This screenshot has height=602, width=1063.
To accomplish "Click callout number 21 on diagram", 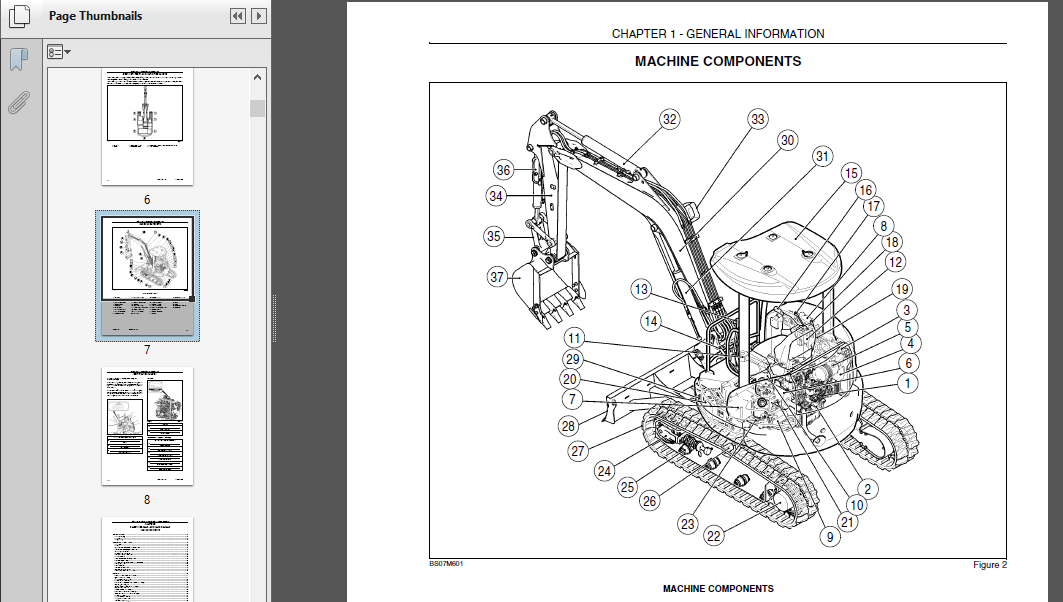I will coord(847,522).
